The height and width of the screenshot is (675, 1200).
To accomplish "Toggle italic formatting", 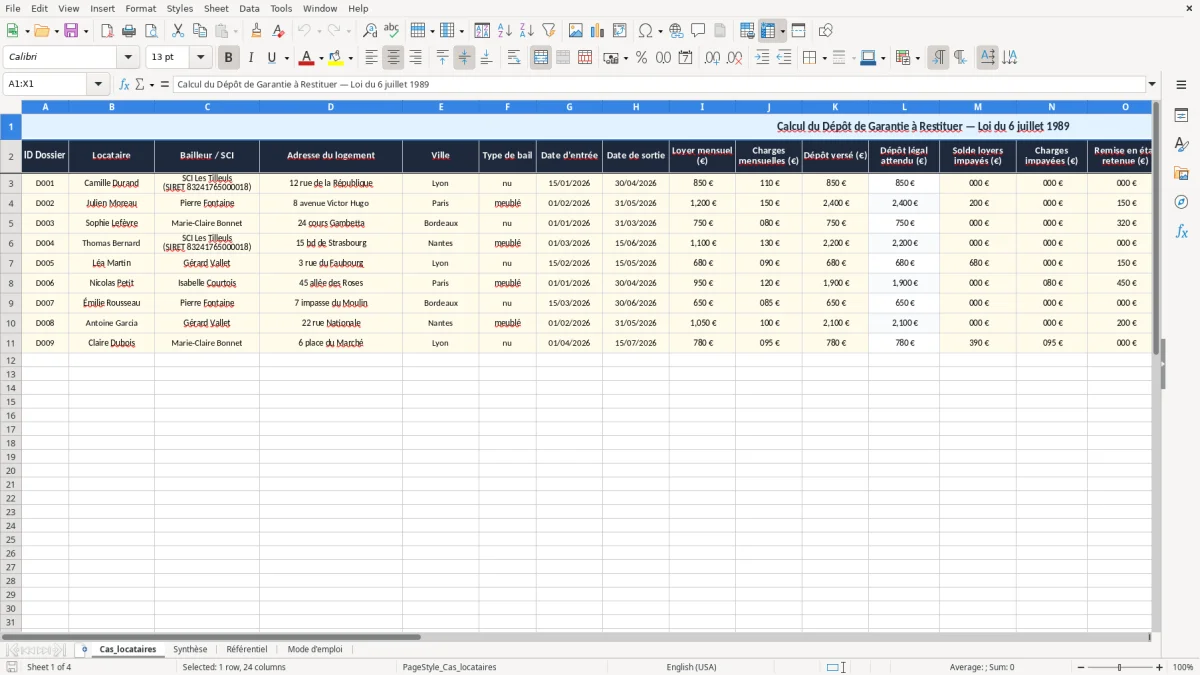I will (251, 58).
